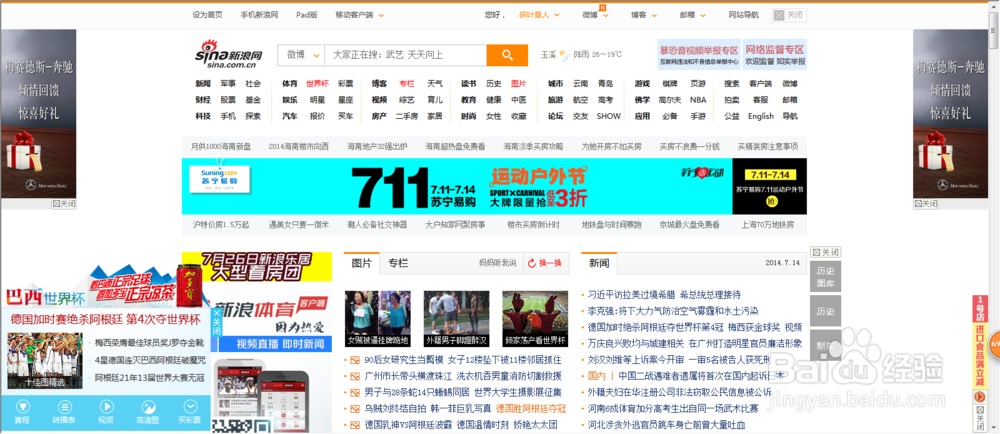Click the page scrollbar up arrow

click(x=994, y=8)
